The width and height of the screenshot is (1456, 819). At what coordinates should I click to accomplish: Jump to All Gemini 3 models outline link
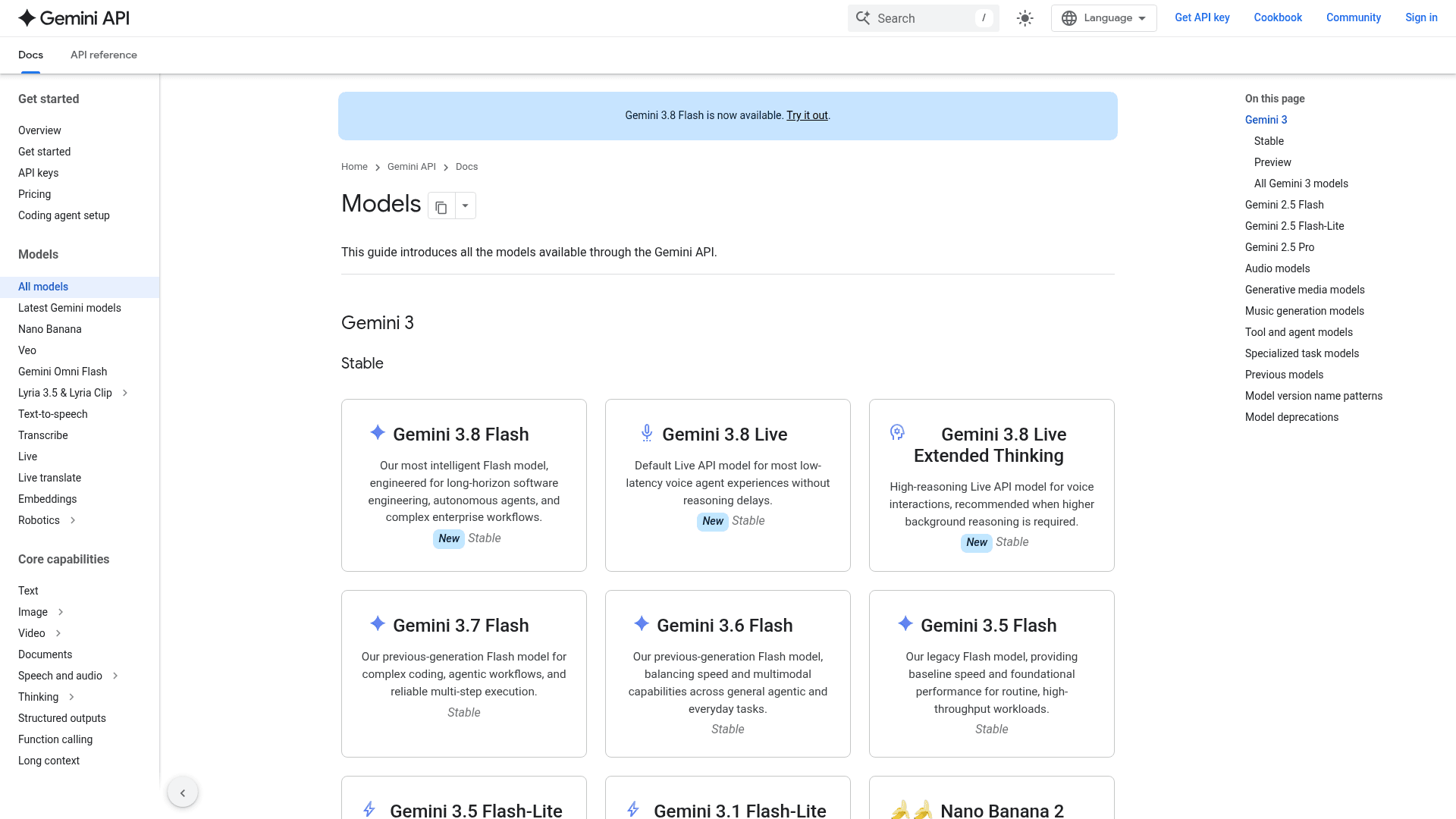point(1301,184)
